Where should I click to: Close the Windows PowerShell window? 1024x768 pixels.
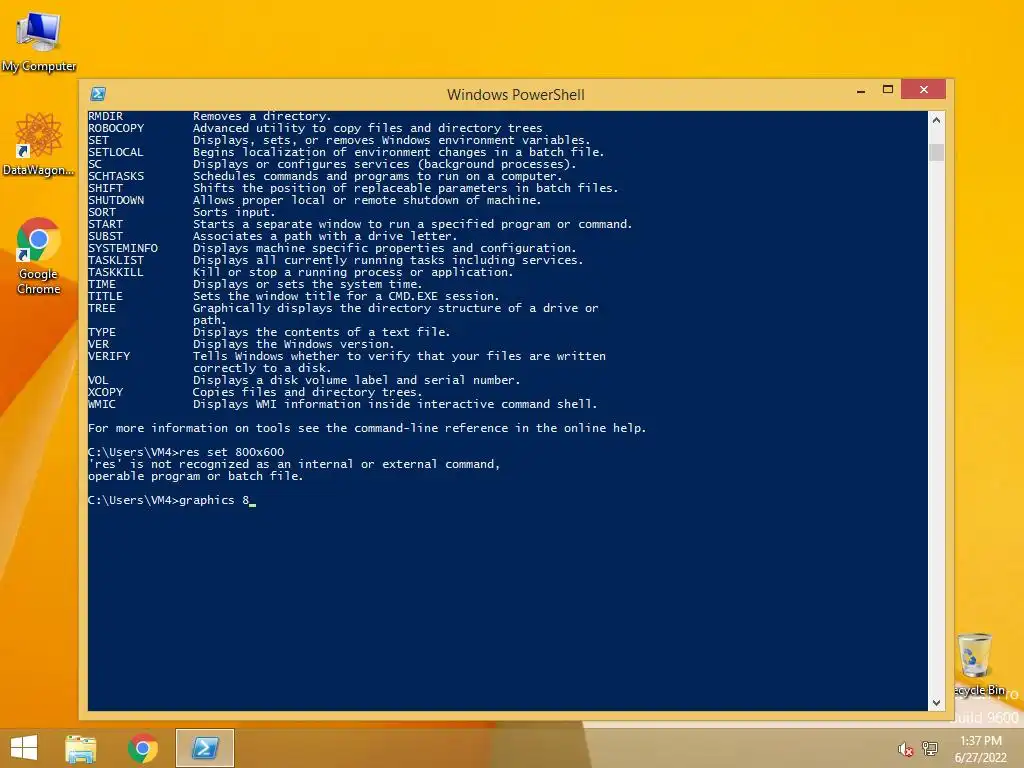(x=923, y=89)
